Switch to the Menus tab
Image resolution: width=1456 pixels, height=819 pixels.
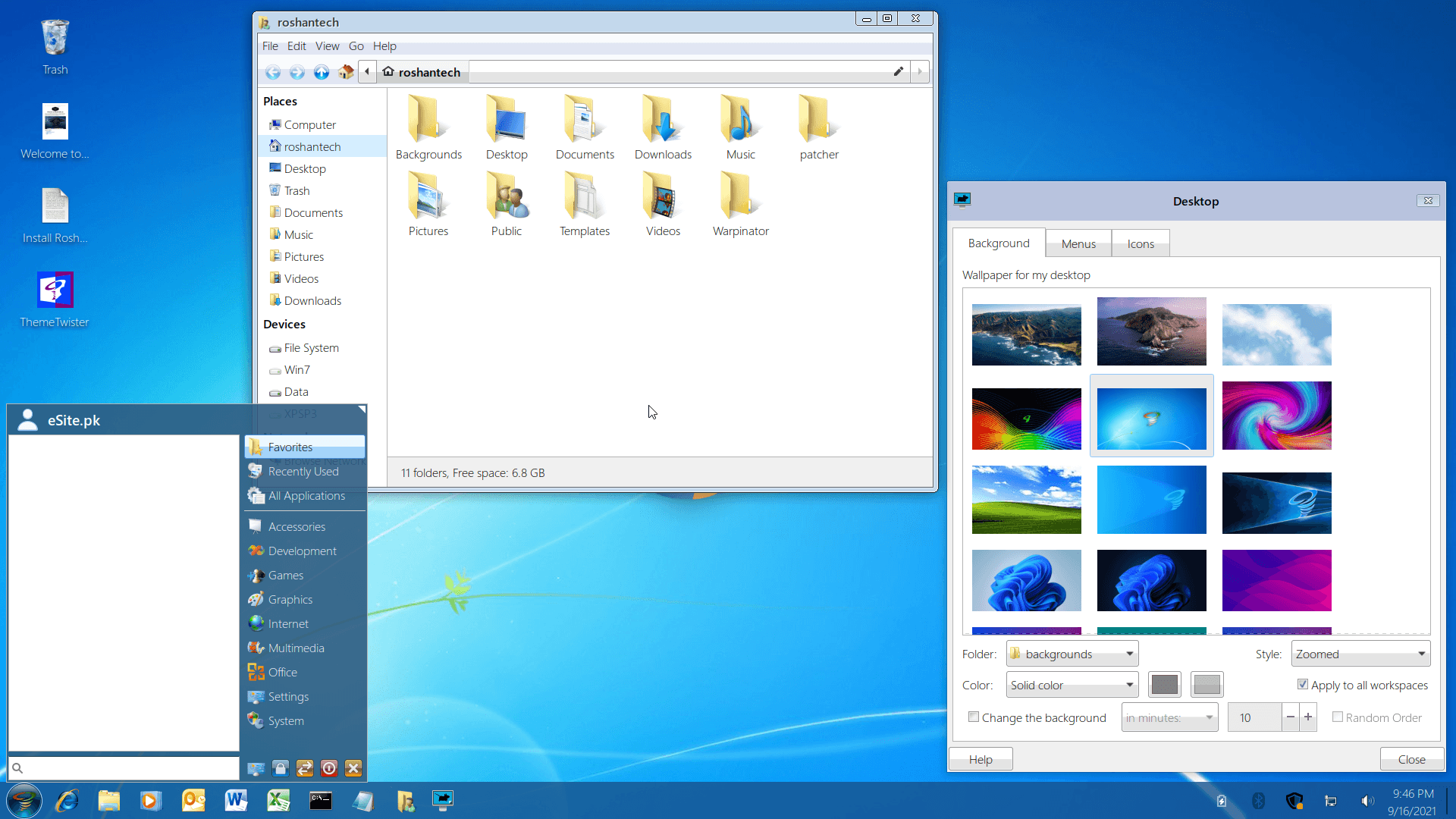click(x=1078, y=243)
